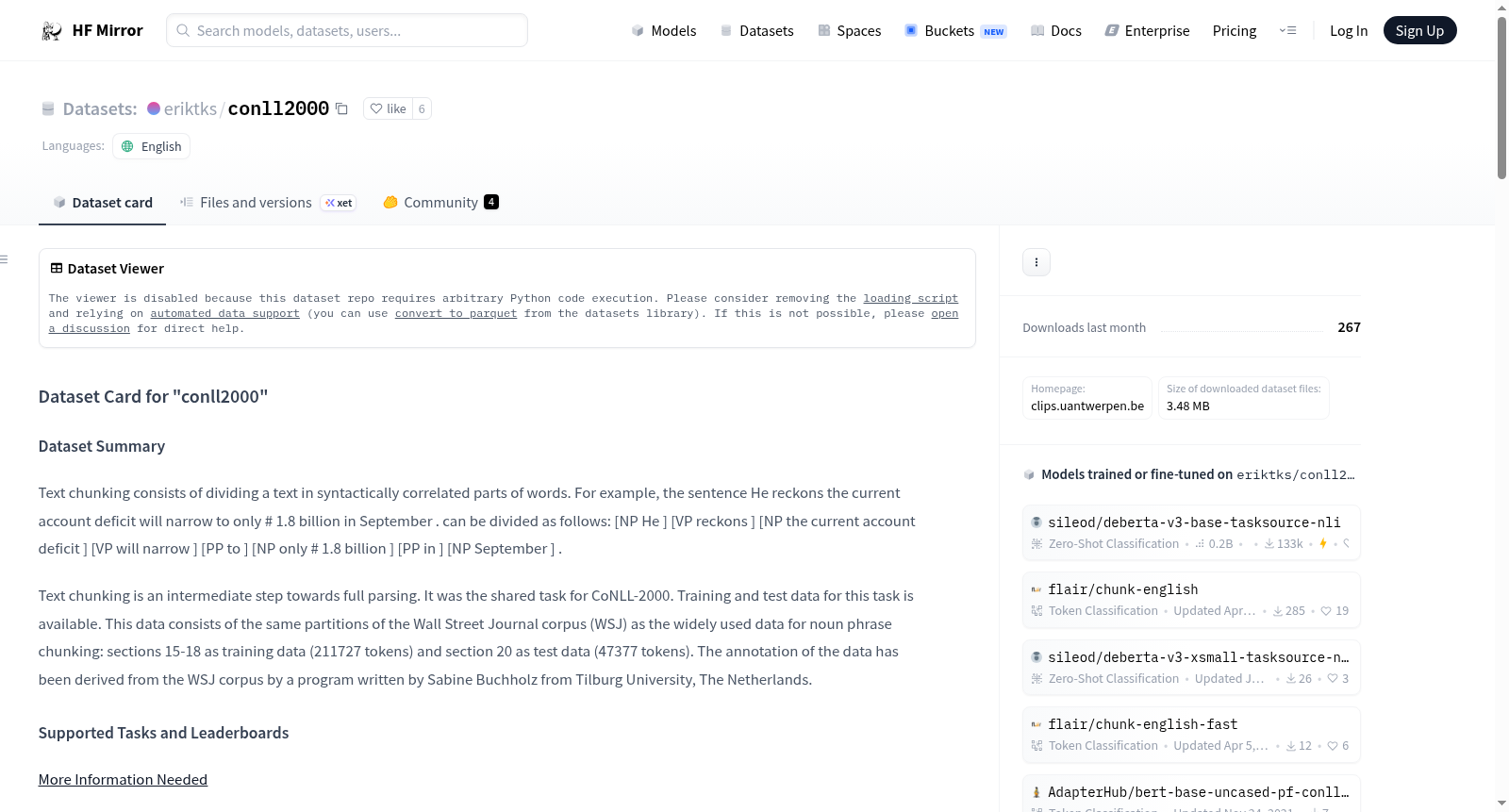Click the HF Mirror logo icon
This screenshot has width=1509, height=812.
pos(52,31)
